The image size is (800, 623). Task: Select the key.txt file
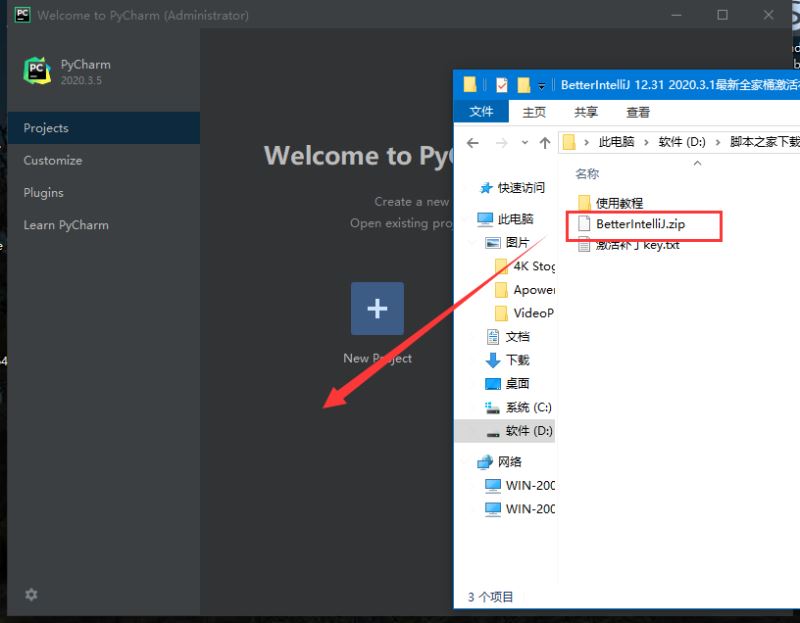637,245
